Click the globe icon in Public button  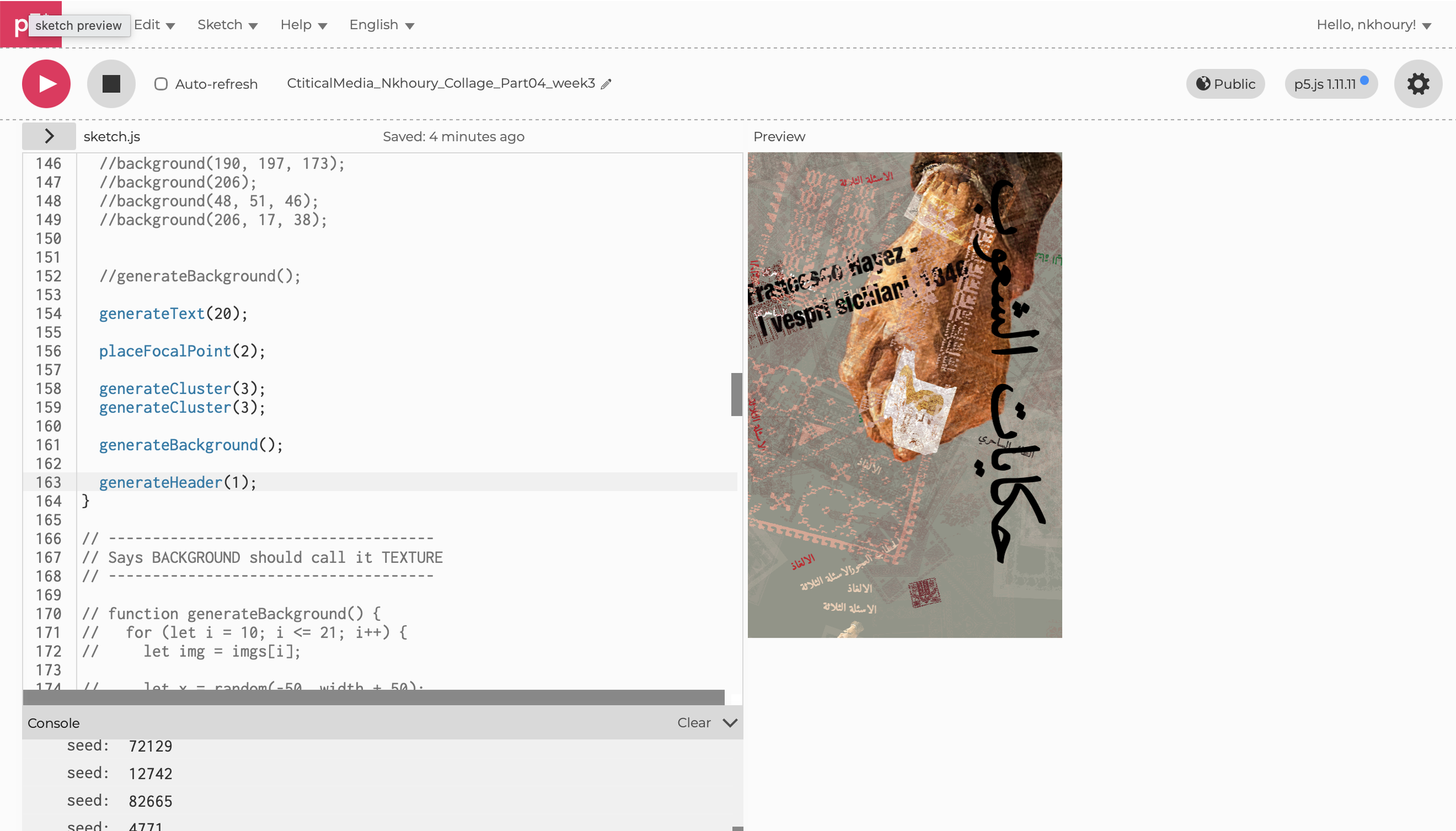click(1202, 83)
